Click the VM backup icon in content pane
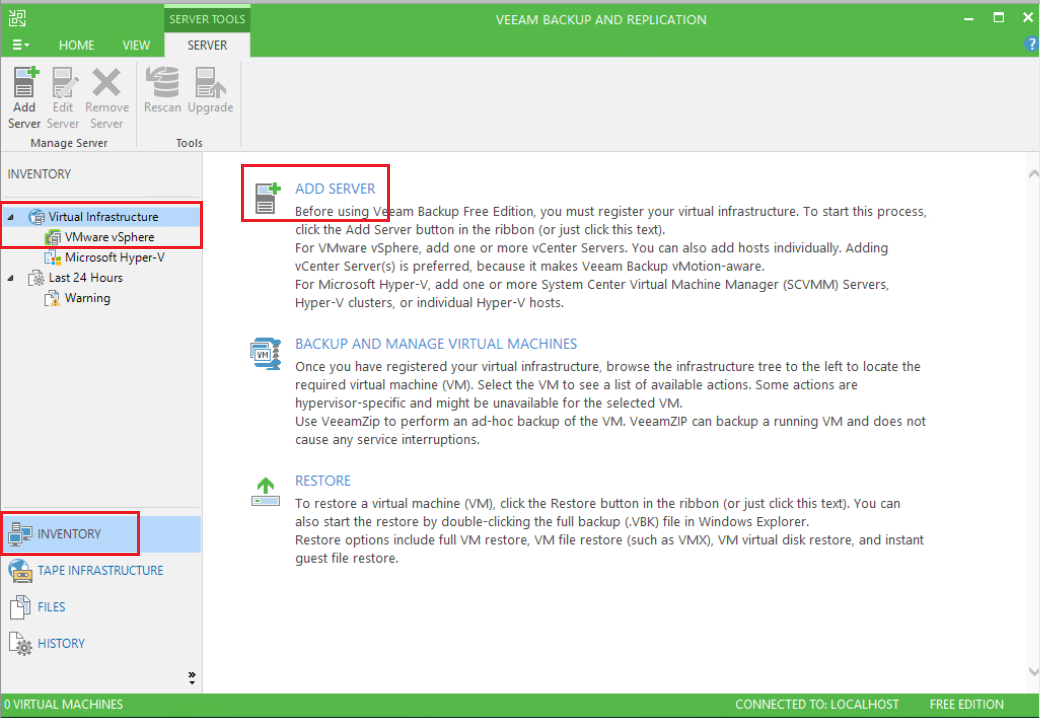Viewport: 1040px width, 718px height. coord(265,353)
